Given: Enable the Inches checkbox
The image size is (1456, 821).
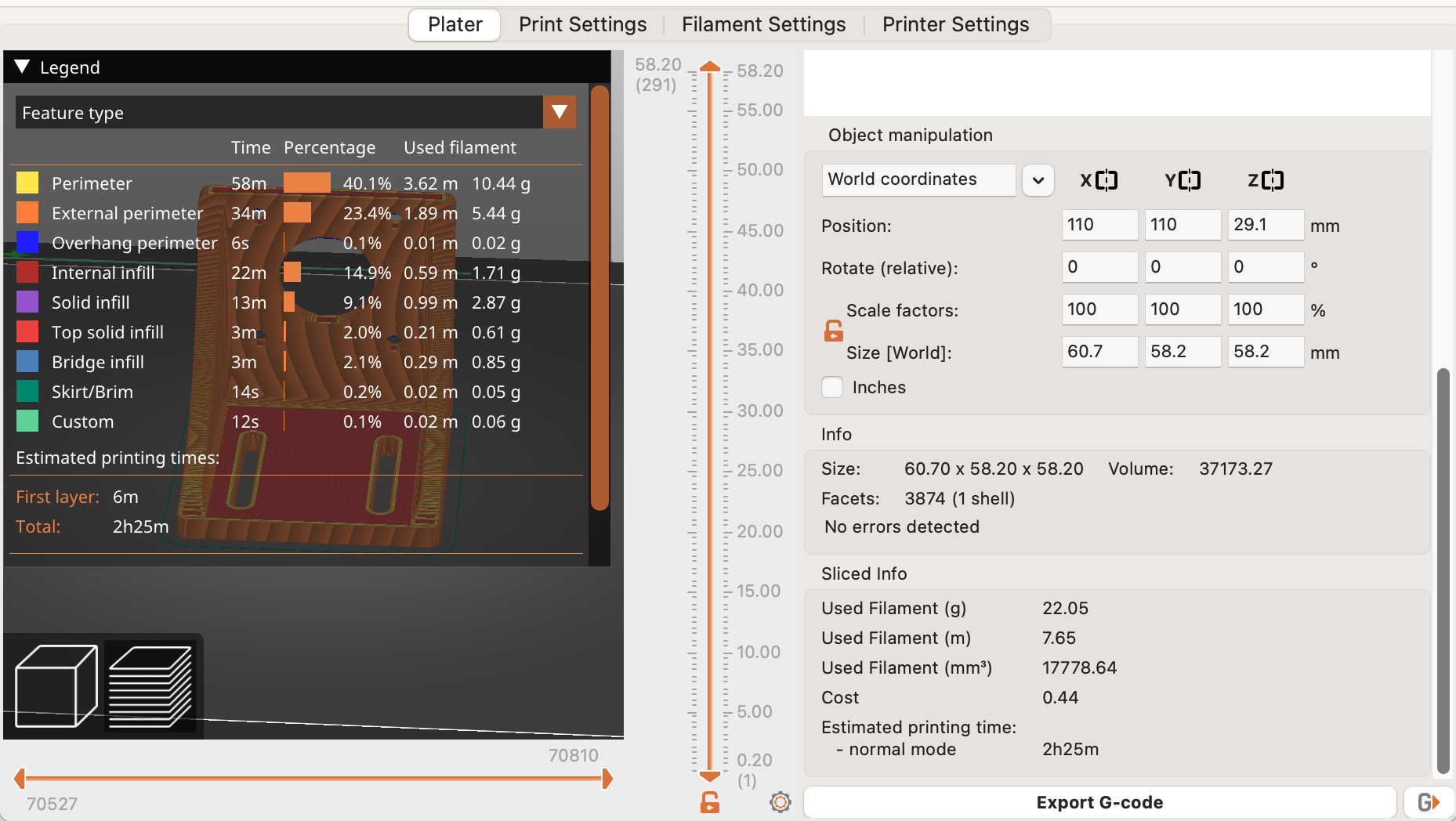Looking at the screenshot, I should pyautogui.click(x=832, y=387).
